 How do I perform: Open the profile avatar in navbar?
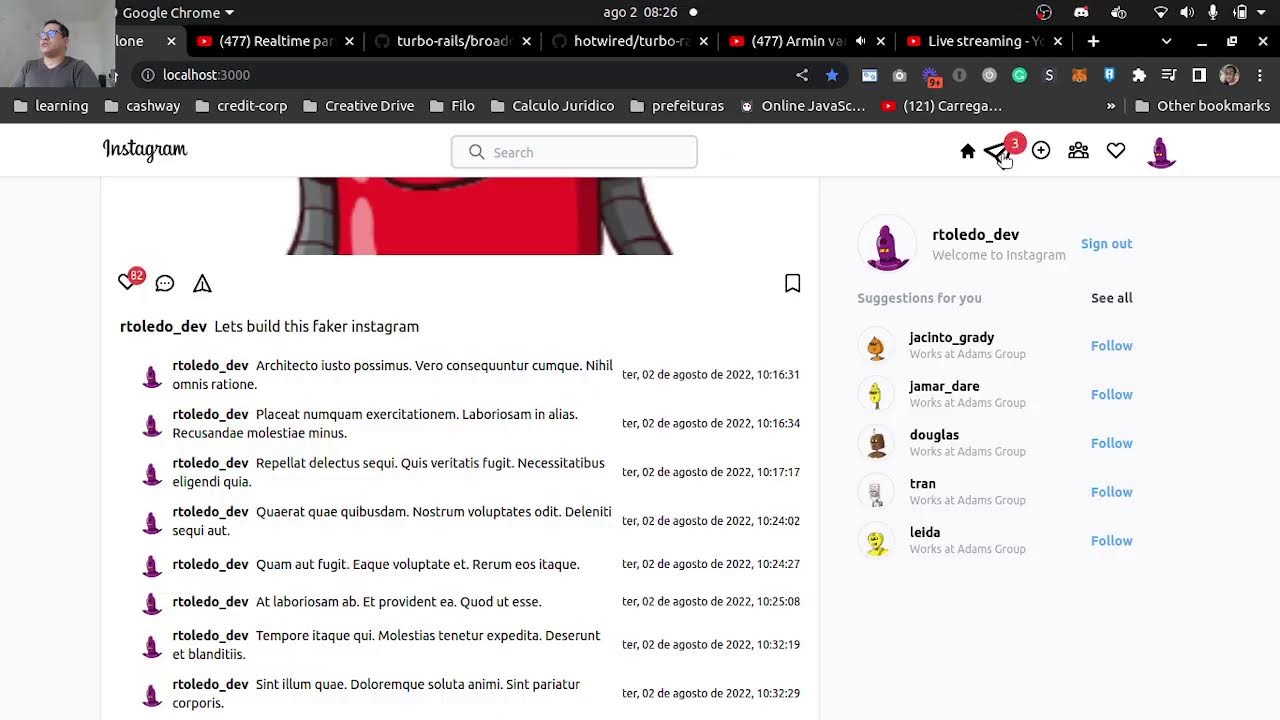pos(1161,152)
